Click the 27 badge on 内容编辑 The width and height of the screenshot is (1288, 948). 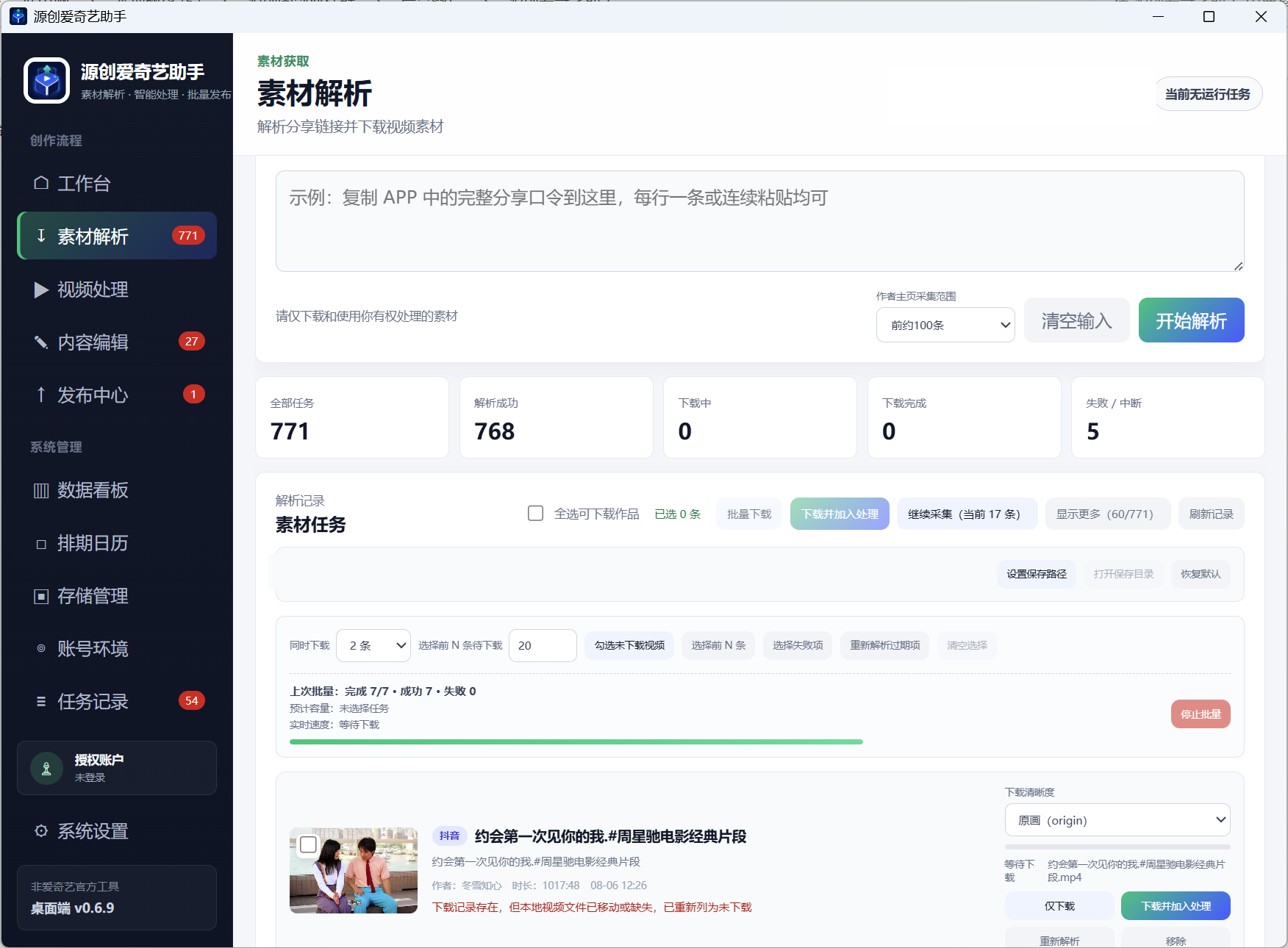point(191,342)
